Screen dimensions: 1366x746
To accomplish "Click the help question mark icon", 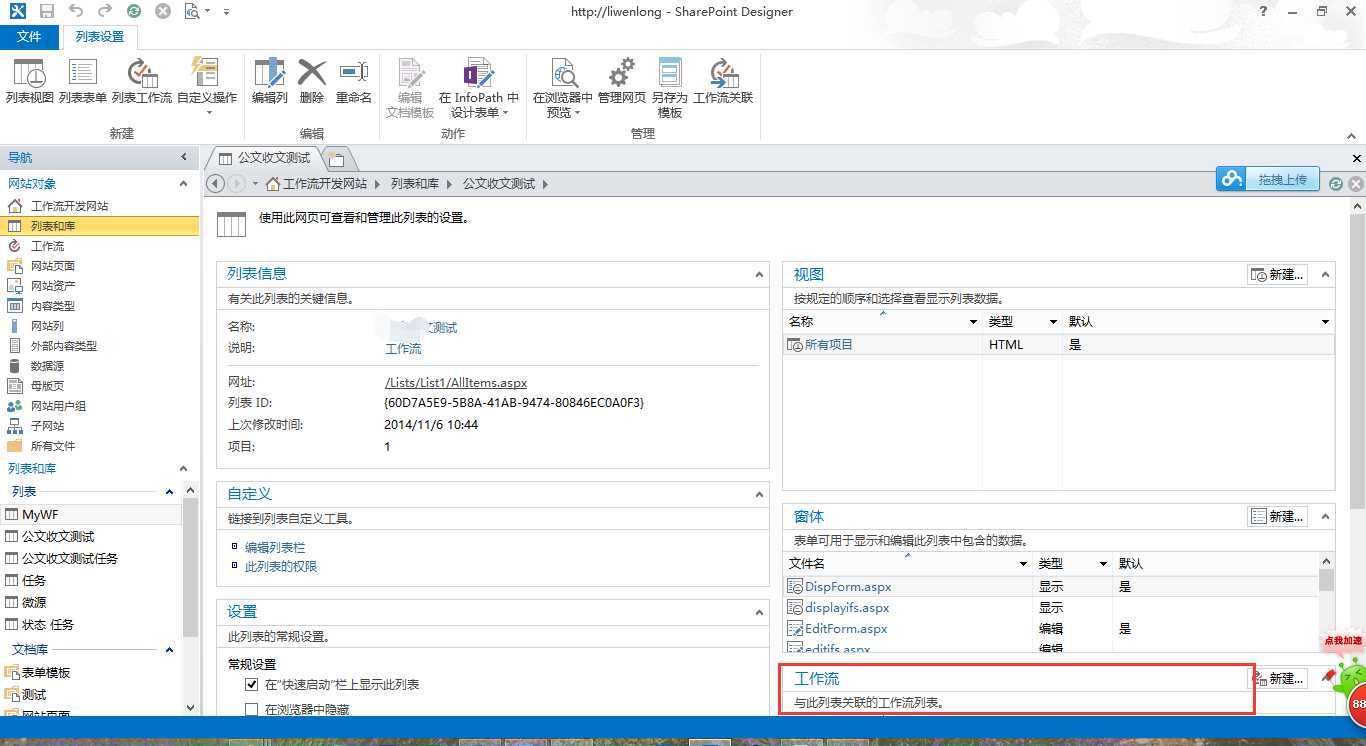I will pyautogui.click(x=1264, y=11).
